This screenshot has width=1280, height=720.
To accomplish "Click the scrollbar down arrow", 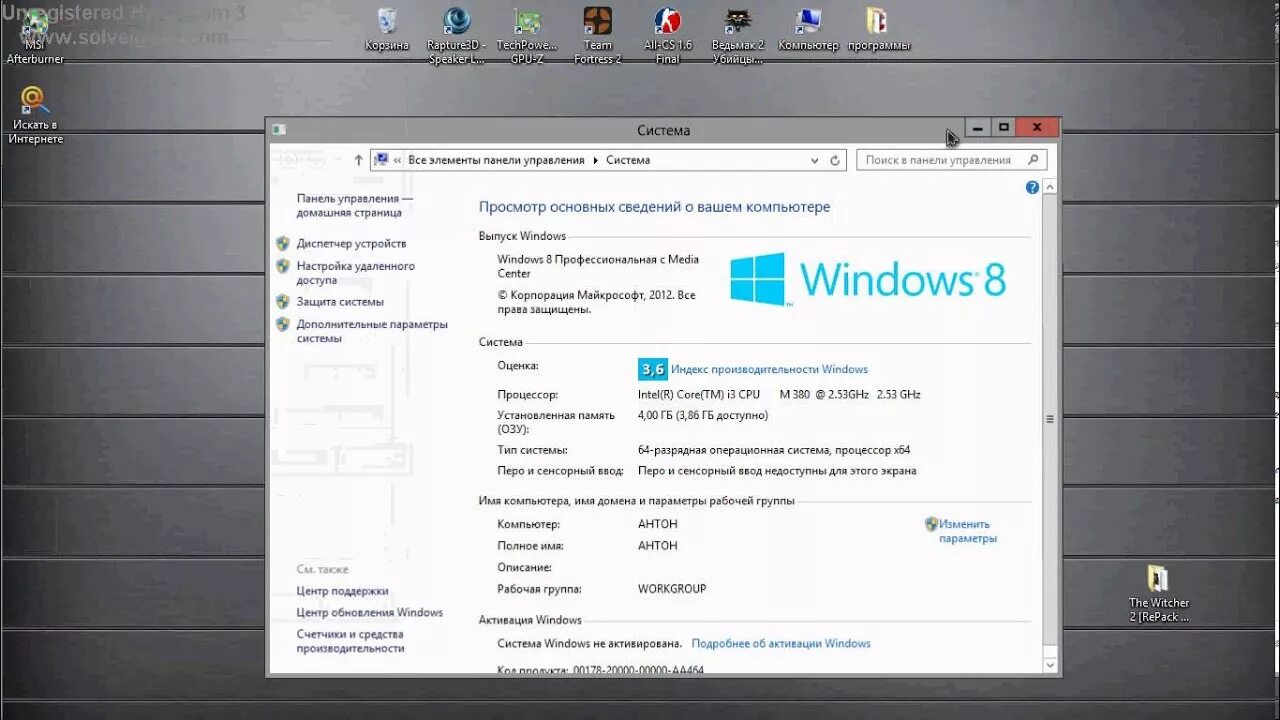I will [1050, 664].
